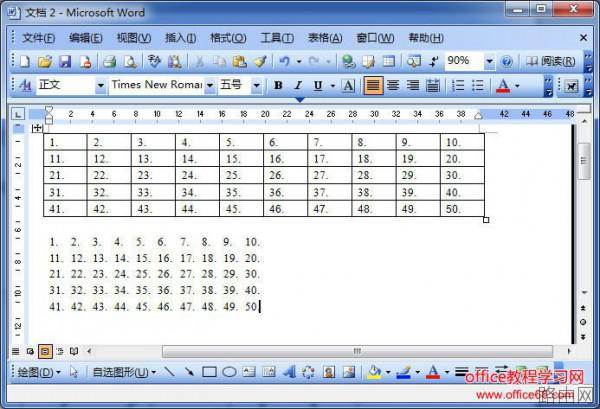Toggle distributed alignment

tap(433, 85)
